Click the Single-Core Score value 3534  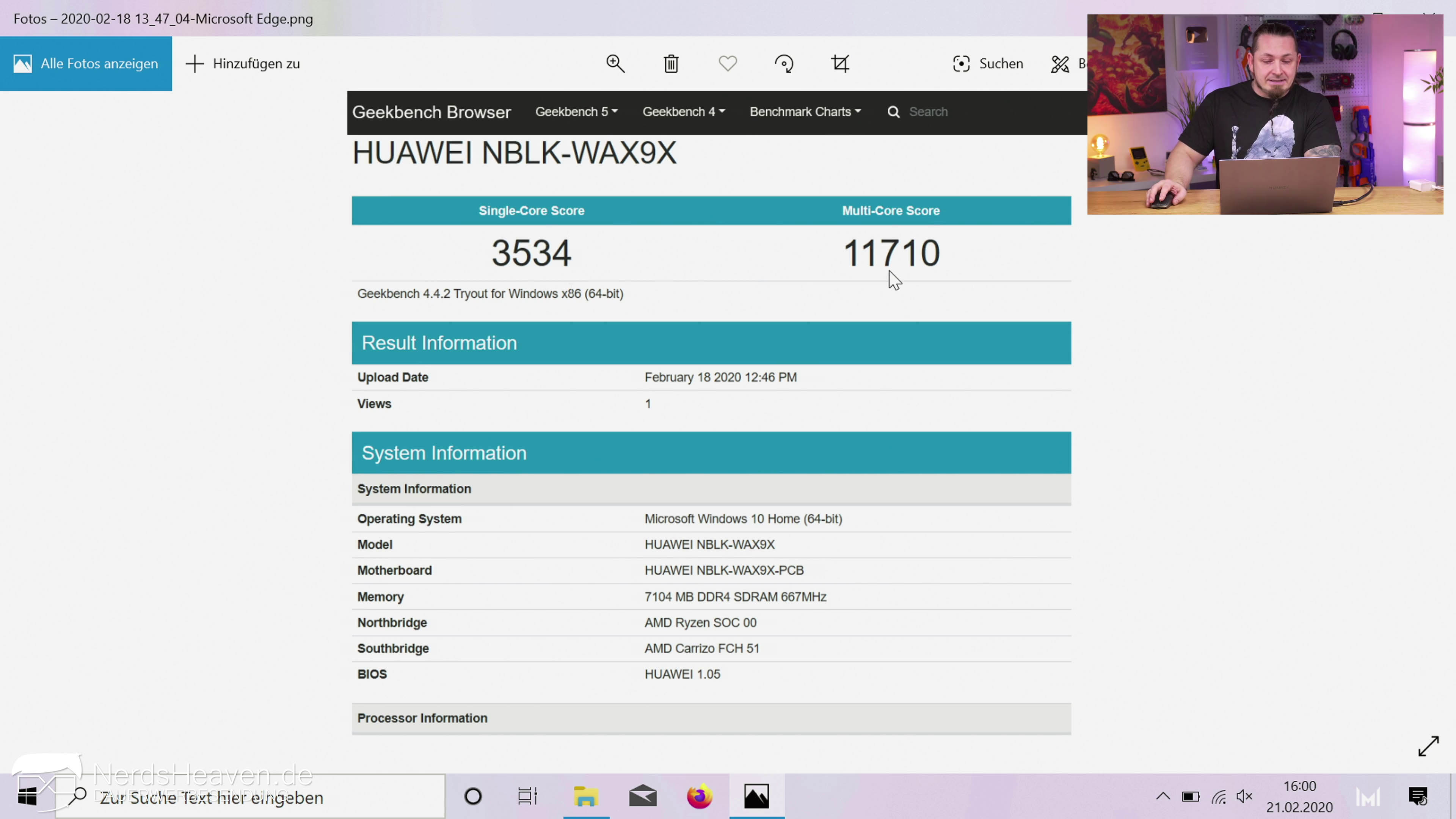click(531, 253)
